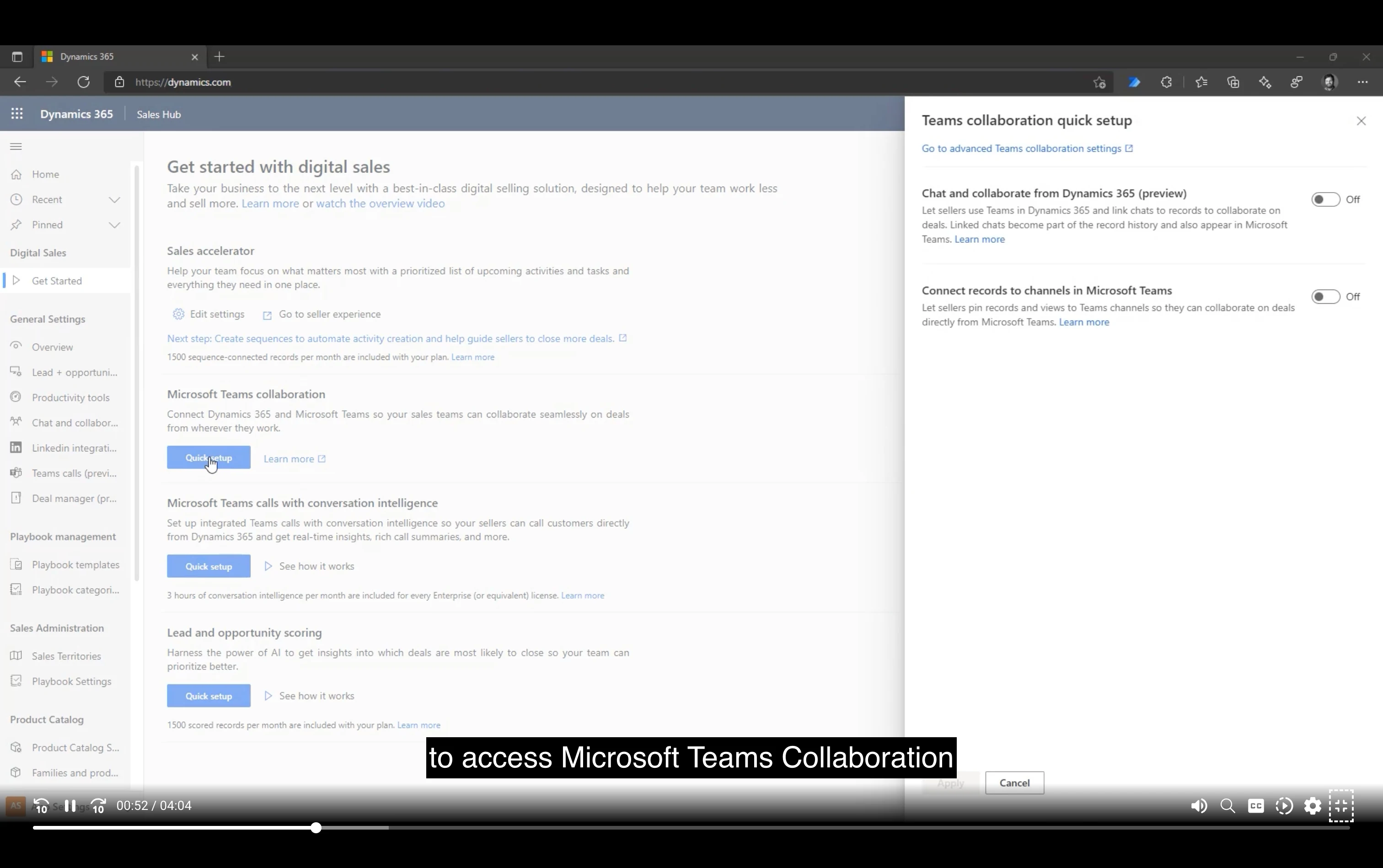Click the LinkedIn integration icon
Image resolution: width=1383 pixels, height=868 pixels.
[x=16, y=448]
